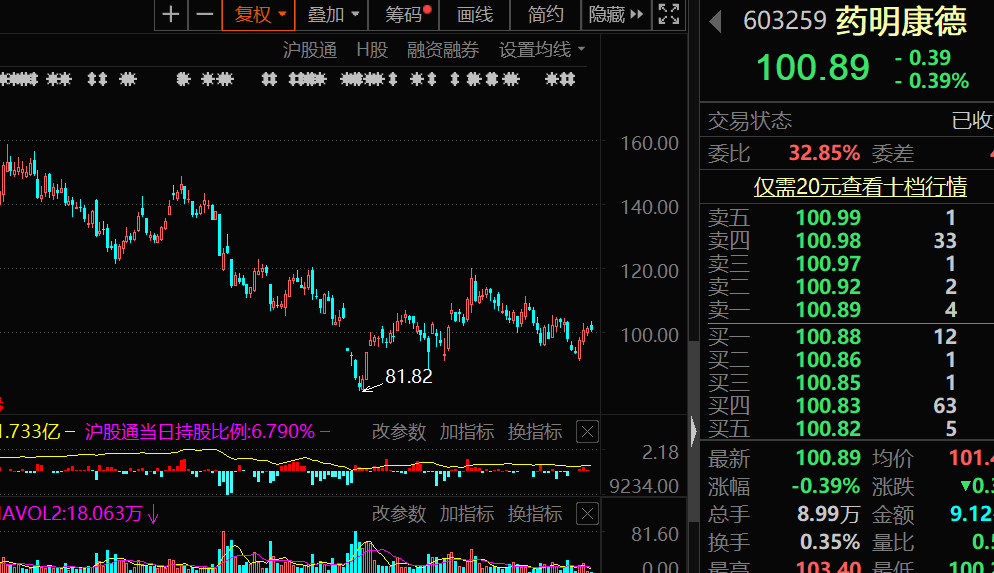Click 加指标 in the VOL sub-panel
The height and width of the screenshot is (573, 994).
pyautogui.click(x=467, y=514)
